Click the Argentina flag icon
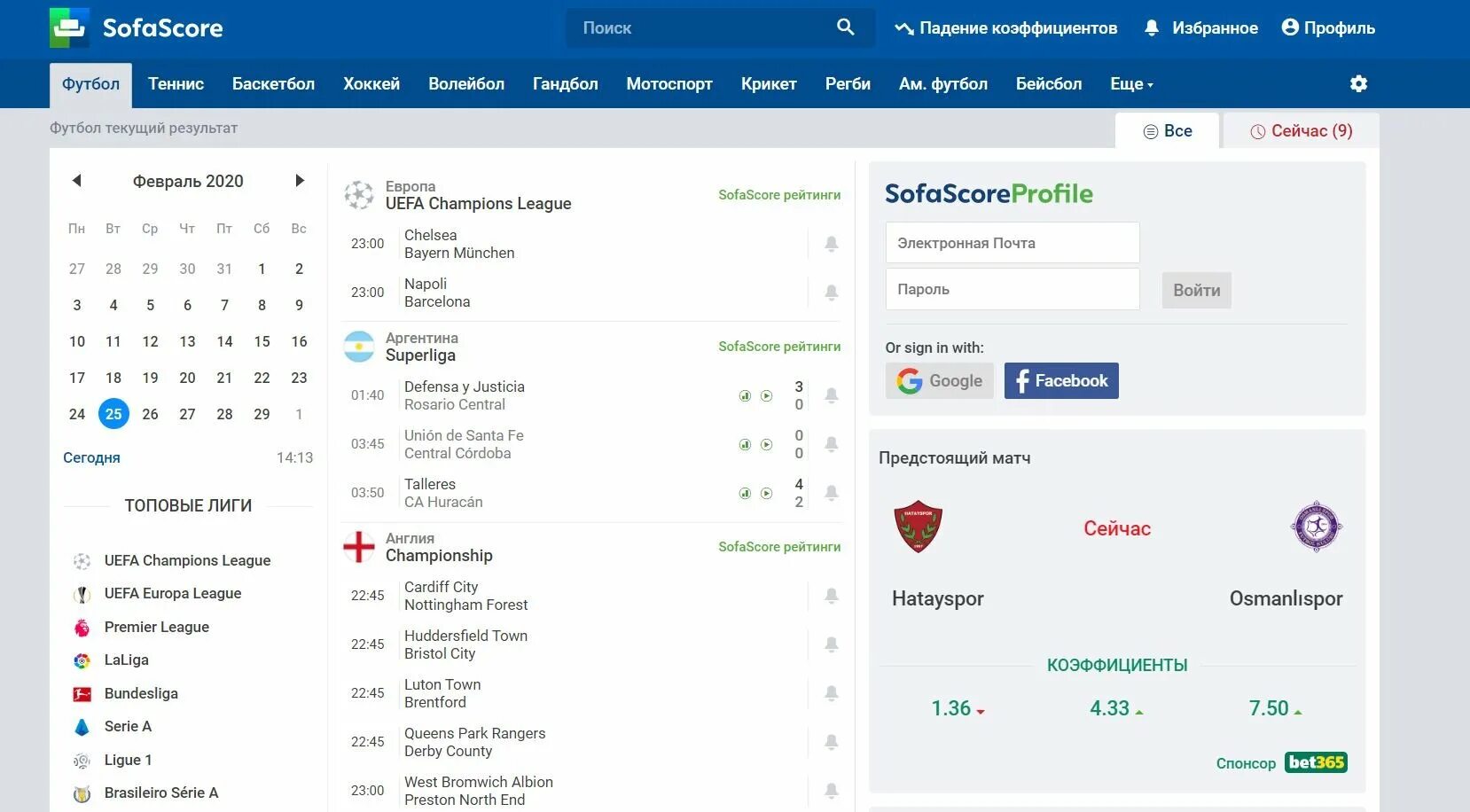The image size is (1470, 812). pyautogui.click(x=359, y=347)
